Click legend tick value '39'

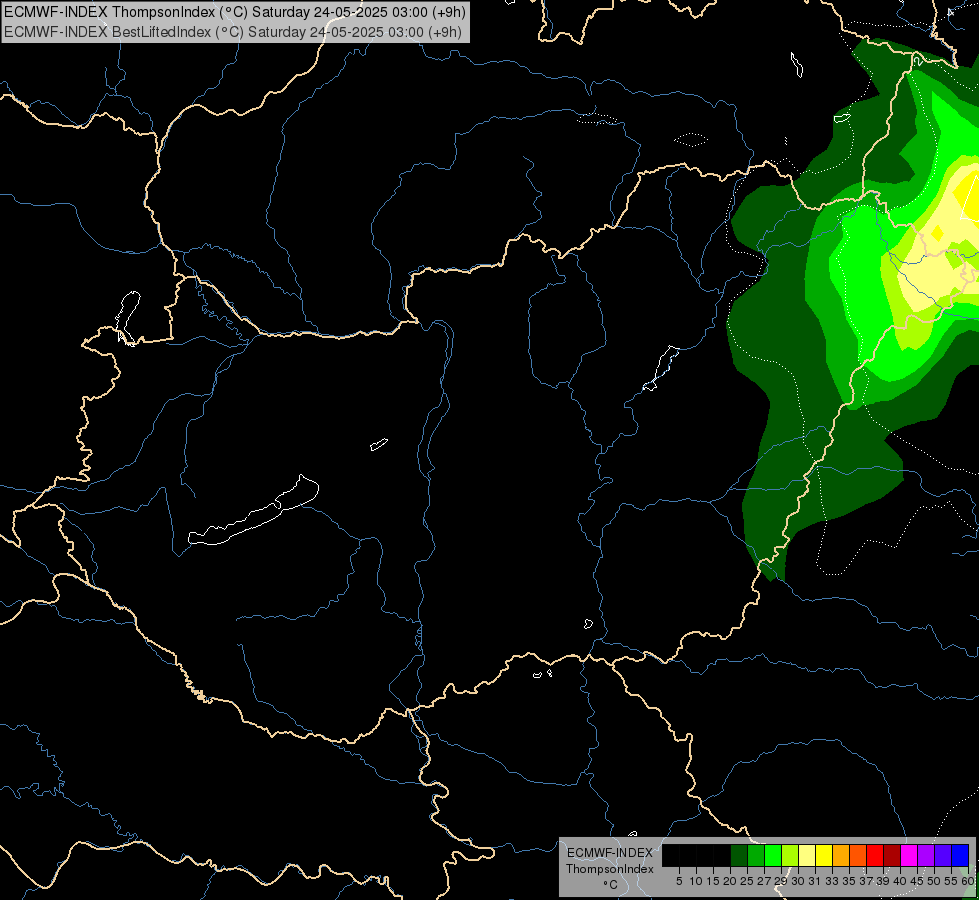pyautogui.click(x=883, y=881)
